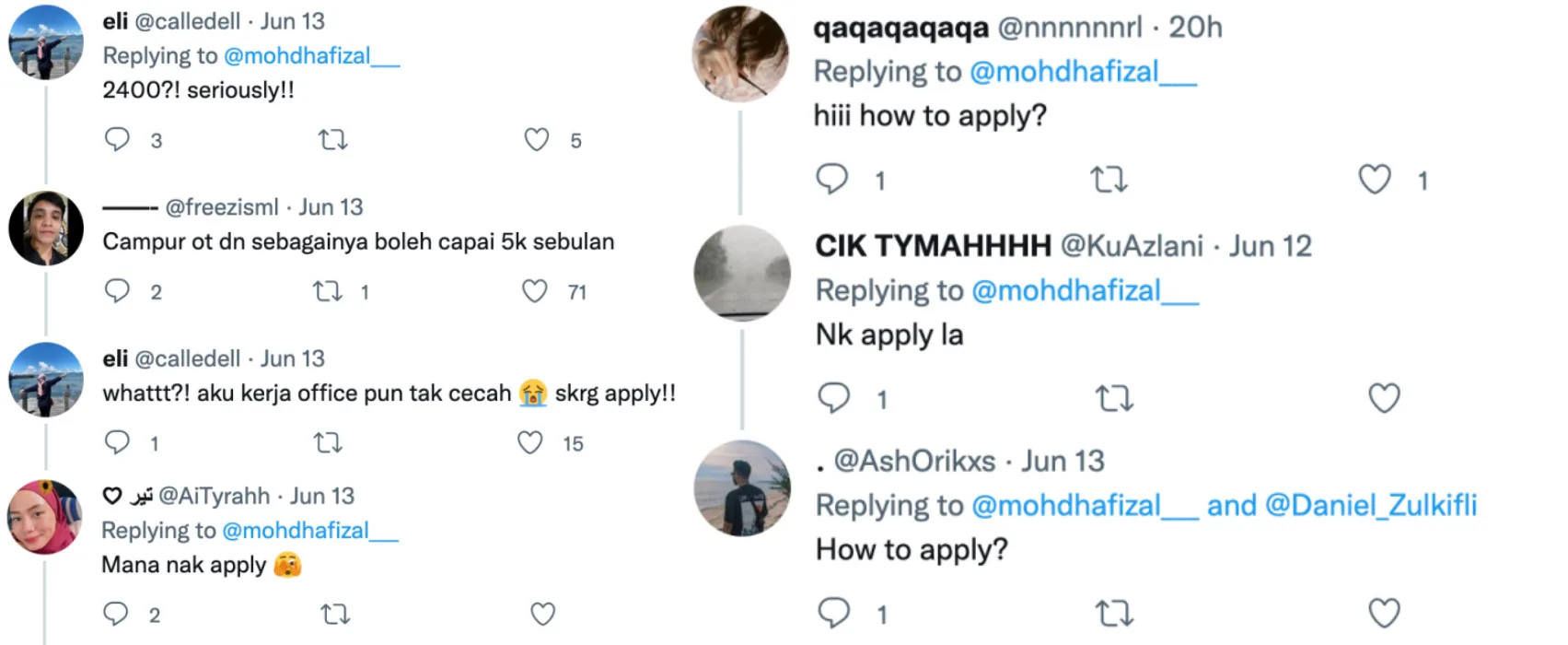Retweet CIK TYMAHHHH's "Nk apply la" tweet
Viewport: 1568px width, 645px height.
click(1114, 398)
